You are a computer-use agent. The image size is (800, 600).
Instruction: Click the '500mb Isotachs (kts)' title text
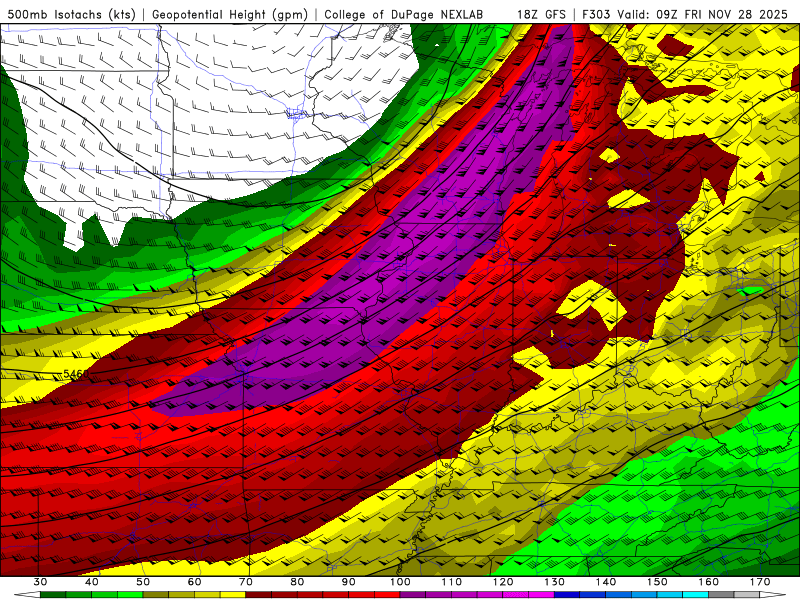pyautogui.click(x=71, y=14)
